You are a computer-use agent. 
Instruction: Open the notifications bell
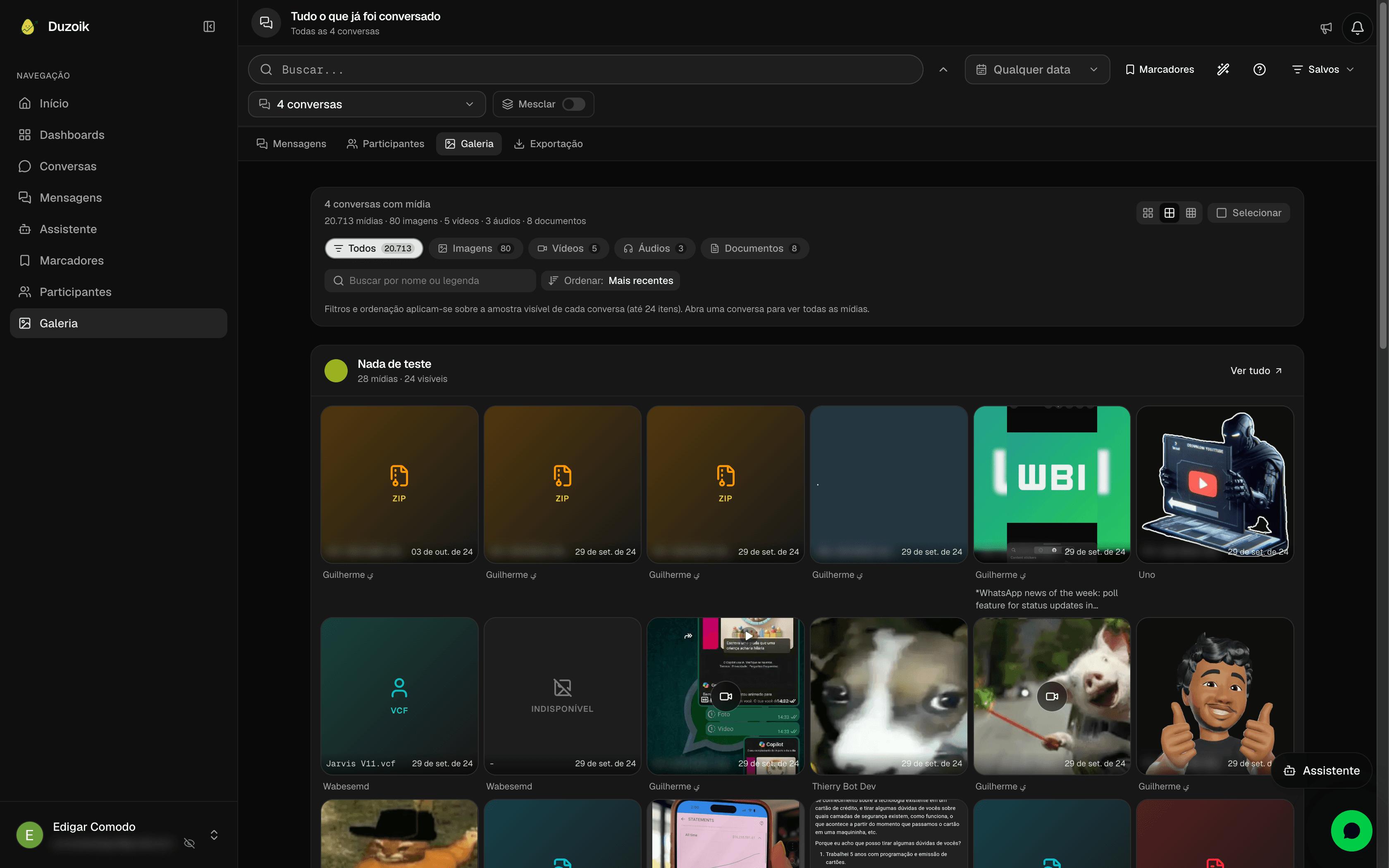tap(1358, 28)
